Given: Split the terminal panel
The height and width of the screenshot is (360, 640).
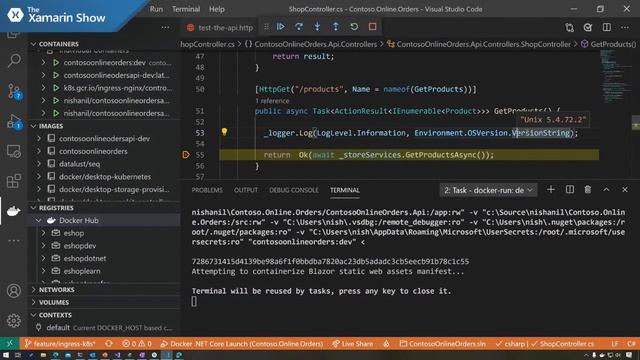Looking at the screenshot, I should point(570,189).
